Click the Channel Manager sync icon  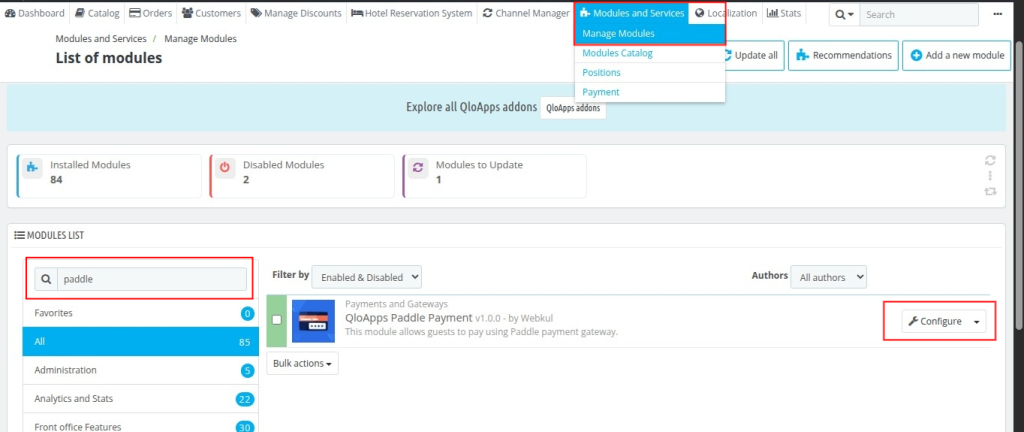pos(488,13)
